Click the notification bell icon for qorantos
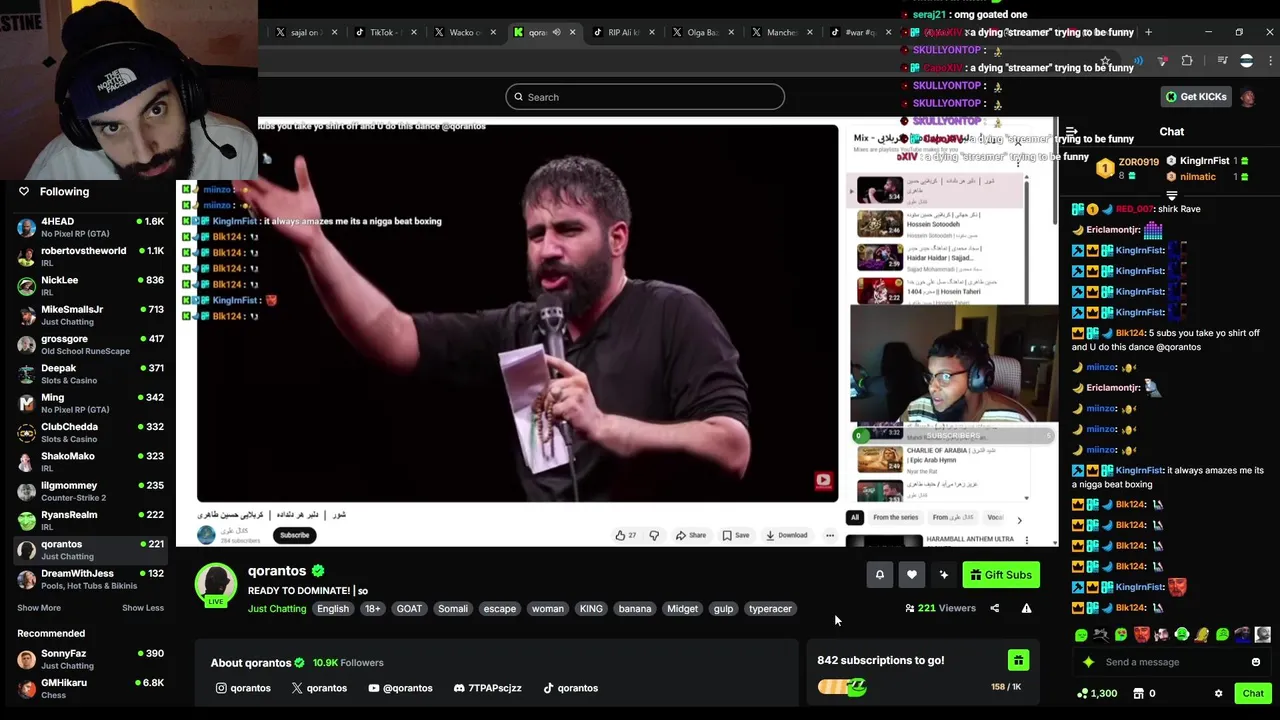 880,575
